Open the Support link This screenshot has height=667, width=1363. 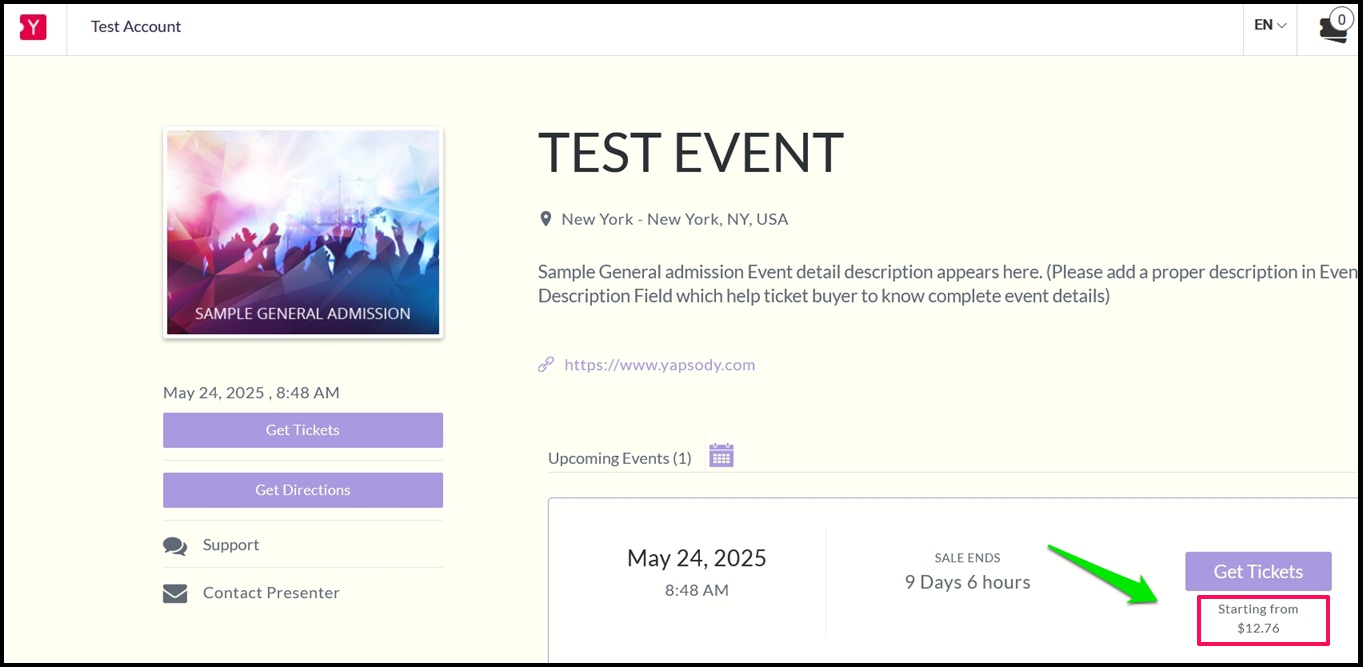[x=231, y=545]
